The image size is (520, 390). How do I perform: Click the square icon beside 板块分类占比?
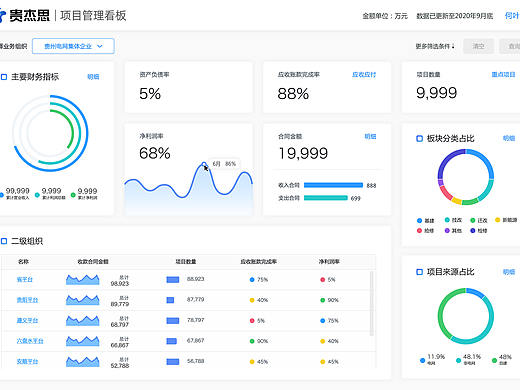coord(420,139)
